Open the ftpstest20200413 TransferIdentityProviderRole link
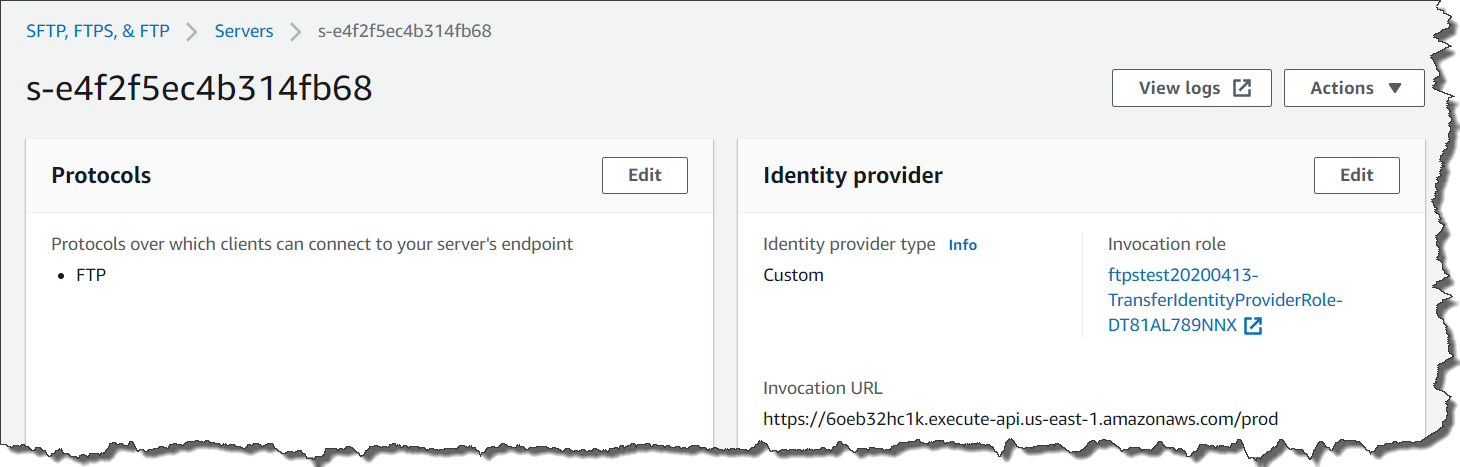Viewport: 1460px width, 467px height. click(1224, 300)
